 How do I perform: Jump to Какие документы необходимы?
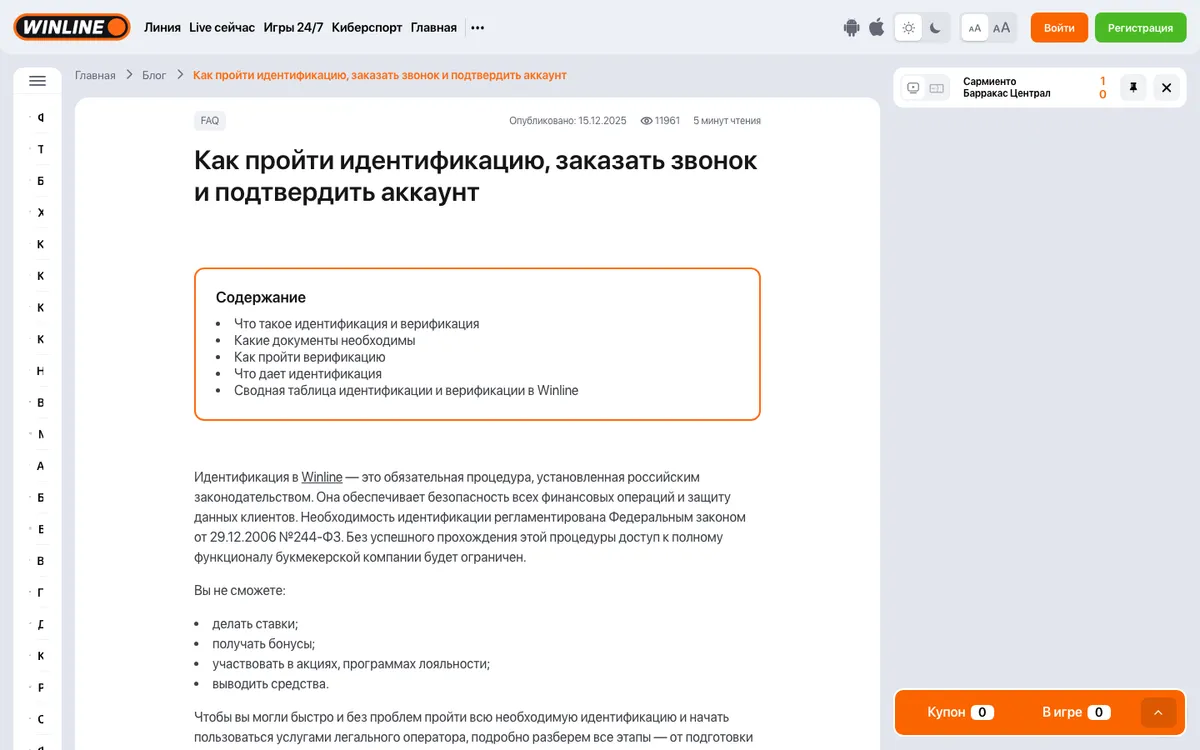click(x=324, y=340)
